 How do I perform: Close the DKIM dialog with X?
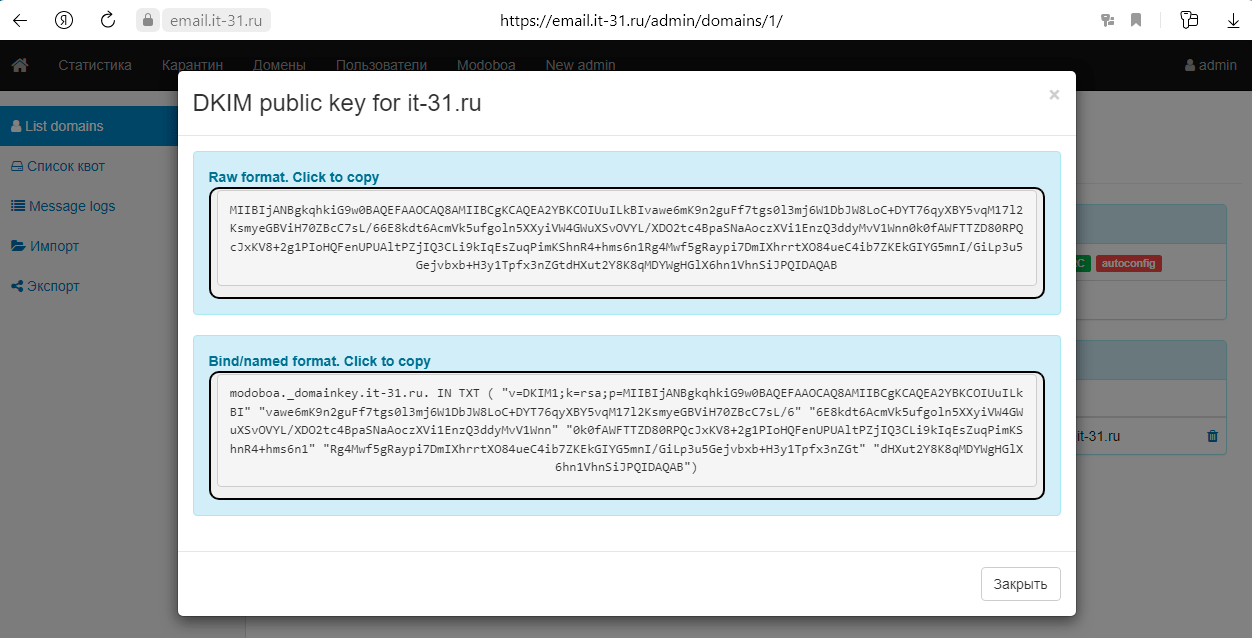(1054, 95)
